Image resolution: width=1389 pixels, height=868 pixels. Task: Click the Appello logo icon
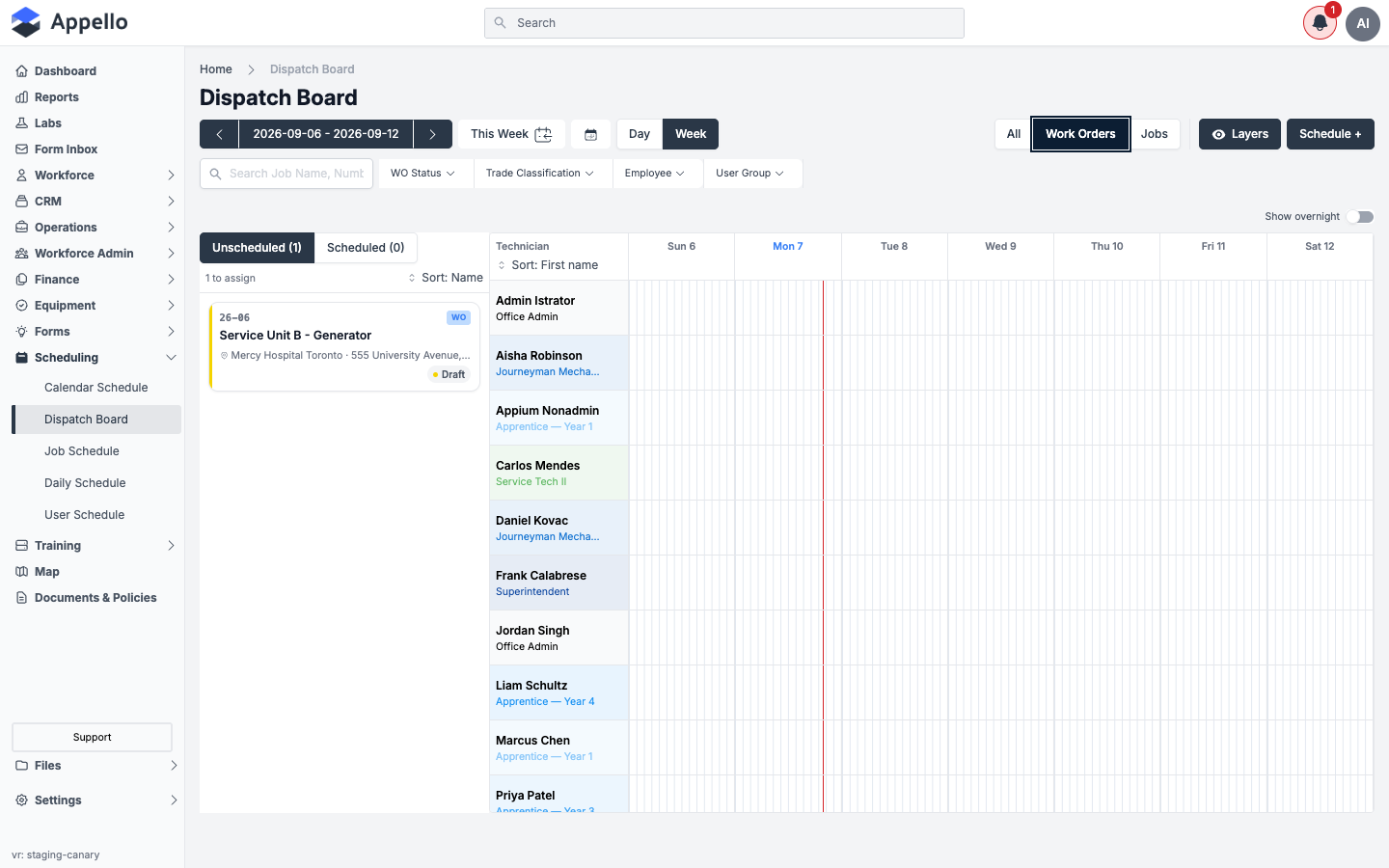[x=26, y=22]
